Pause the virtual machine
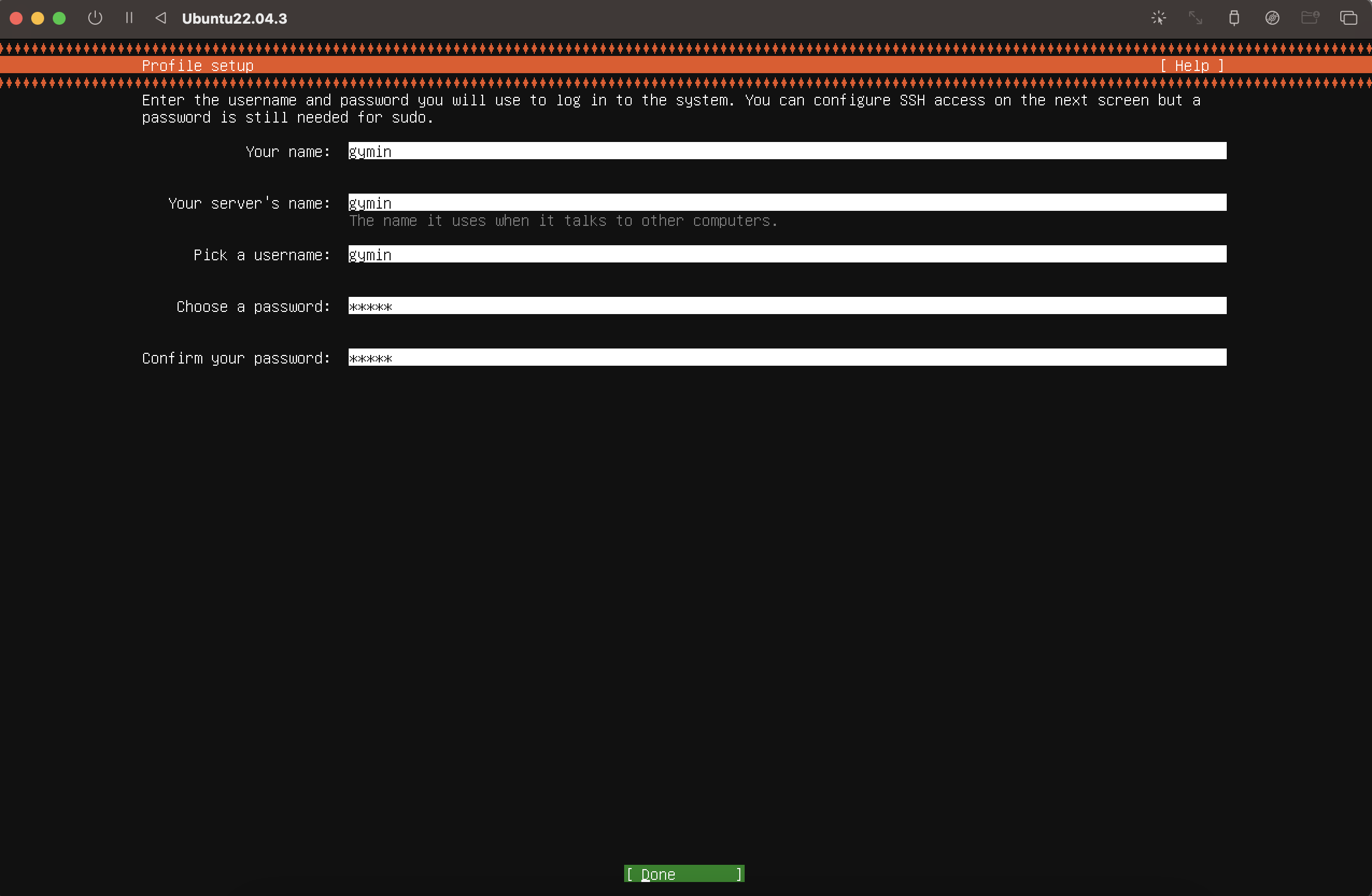Viewport: 1372px width, 896px height. click(x=129, y=18)
